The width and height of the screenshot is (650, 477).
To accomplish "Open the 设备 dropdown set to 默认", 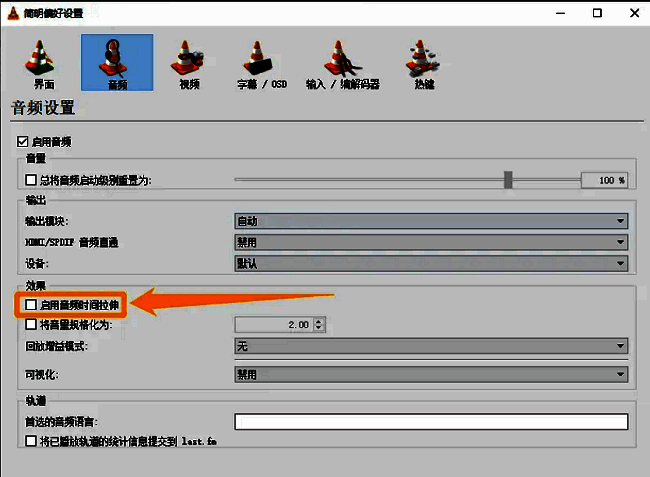I will [x=431, y=263].
